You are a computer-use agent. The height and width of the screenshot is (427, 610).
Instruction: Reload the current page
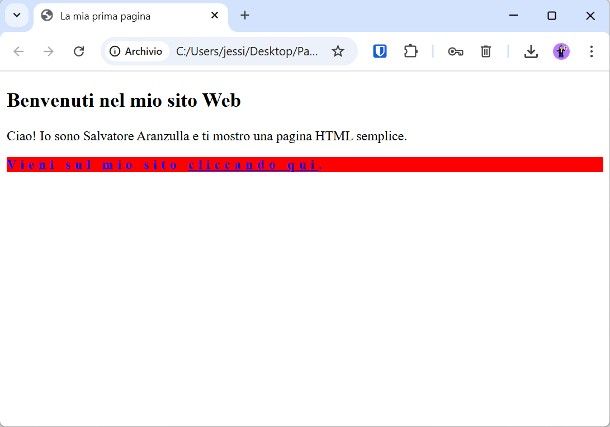click(x=79, y=51)
